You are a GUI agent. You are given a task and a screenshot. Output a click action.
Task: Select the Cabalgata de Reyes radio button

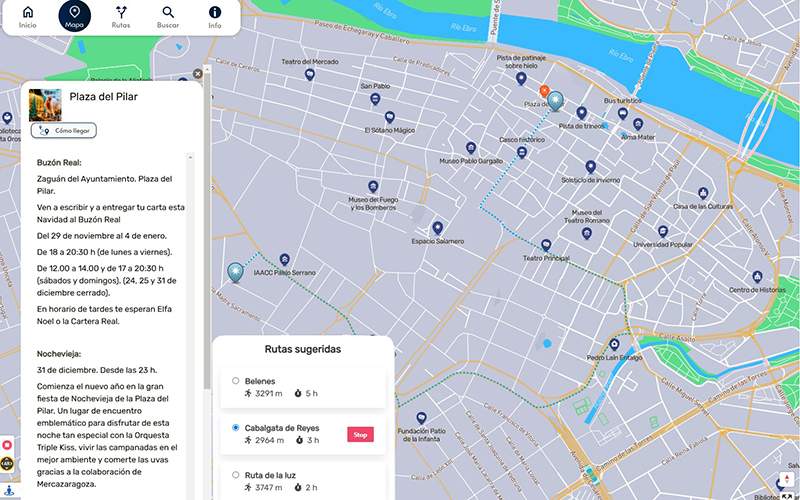coord(235,427)
